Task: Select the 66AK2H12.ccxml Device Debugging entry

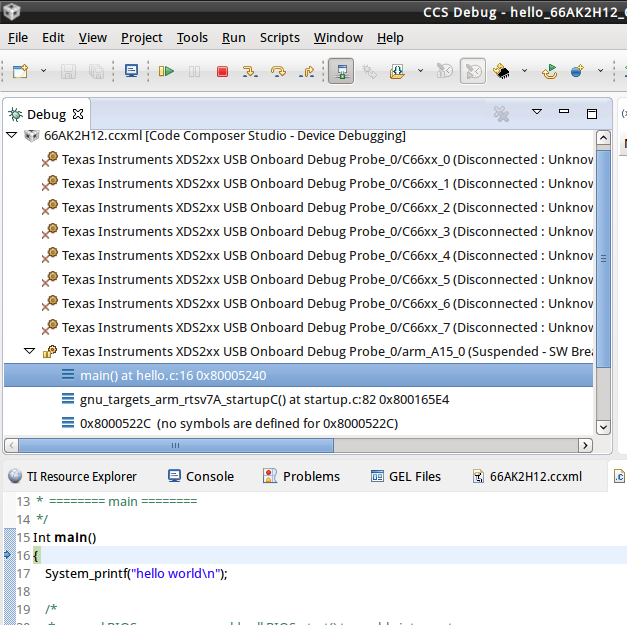Action: pos(224,136)
